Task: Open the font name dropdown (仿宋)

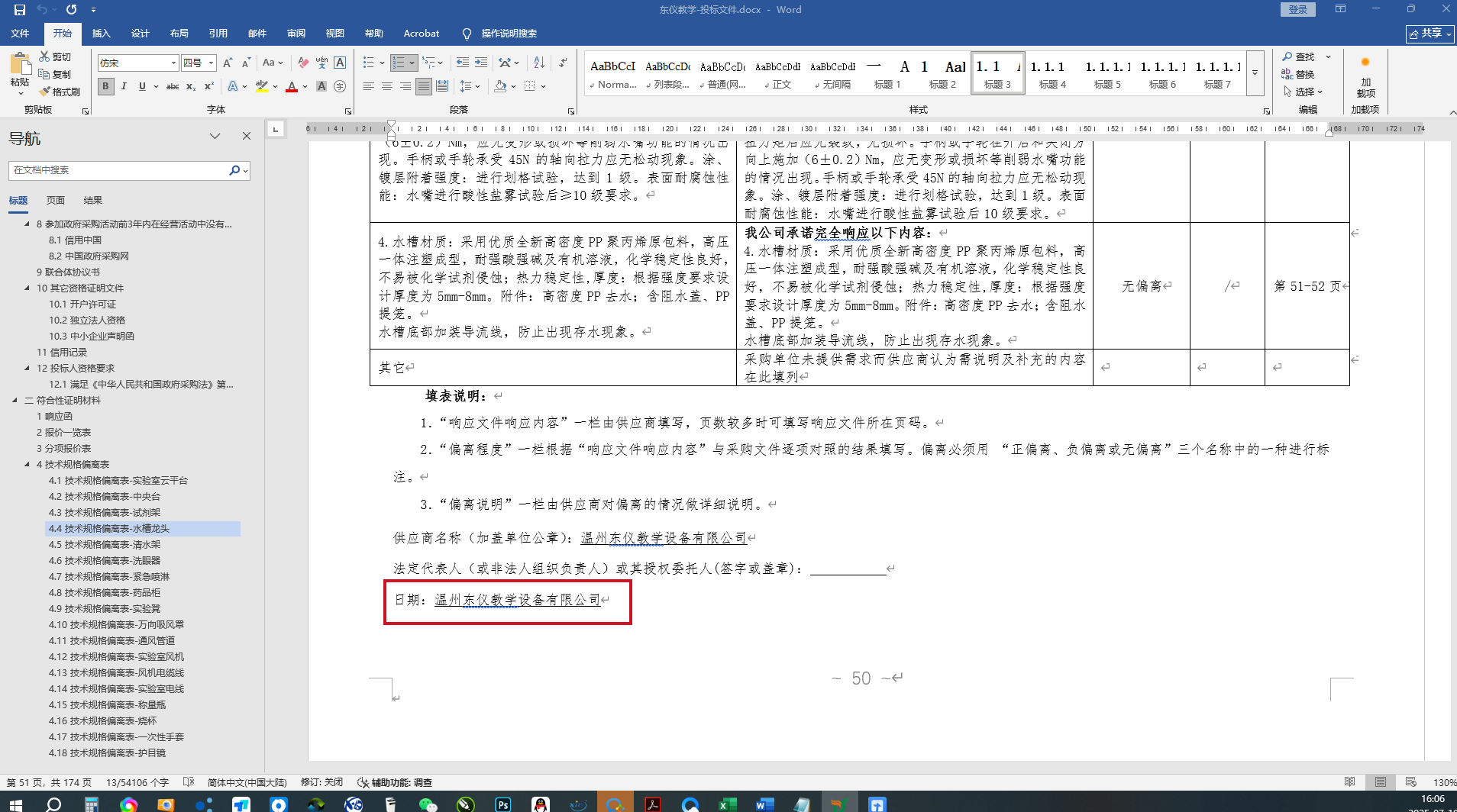Action: point(173,63)
